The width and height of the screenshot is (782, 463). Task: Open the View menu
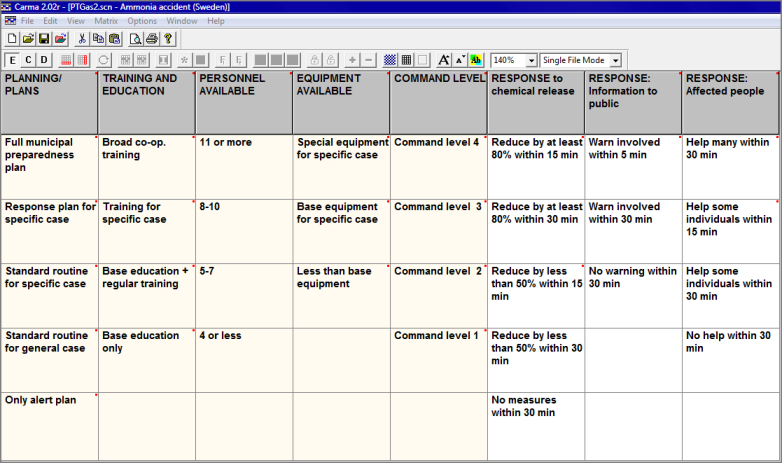coord(76,21)
